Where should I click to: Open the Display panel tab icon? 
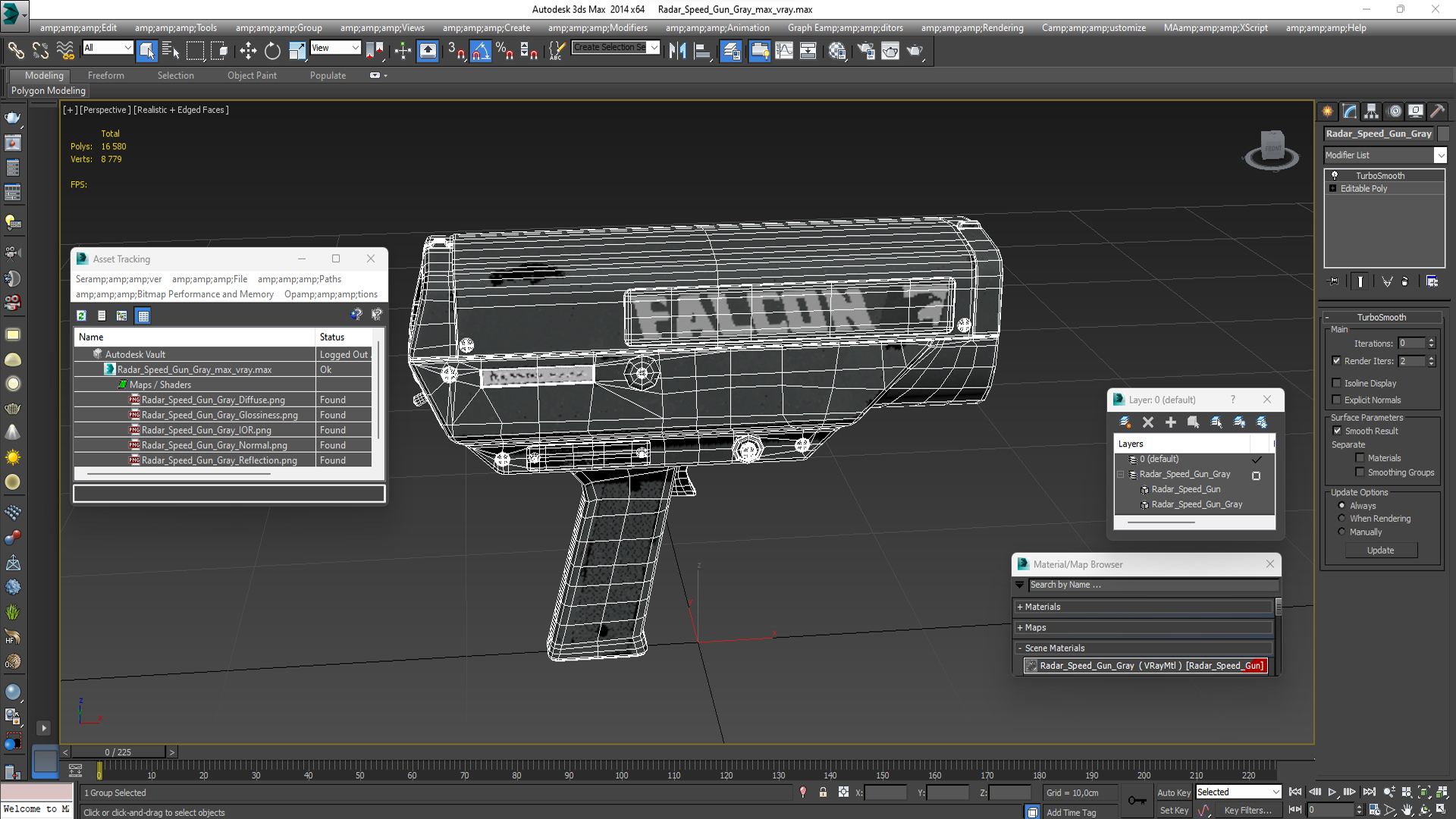click(1416, 111)
